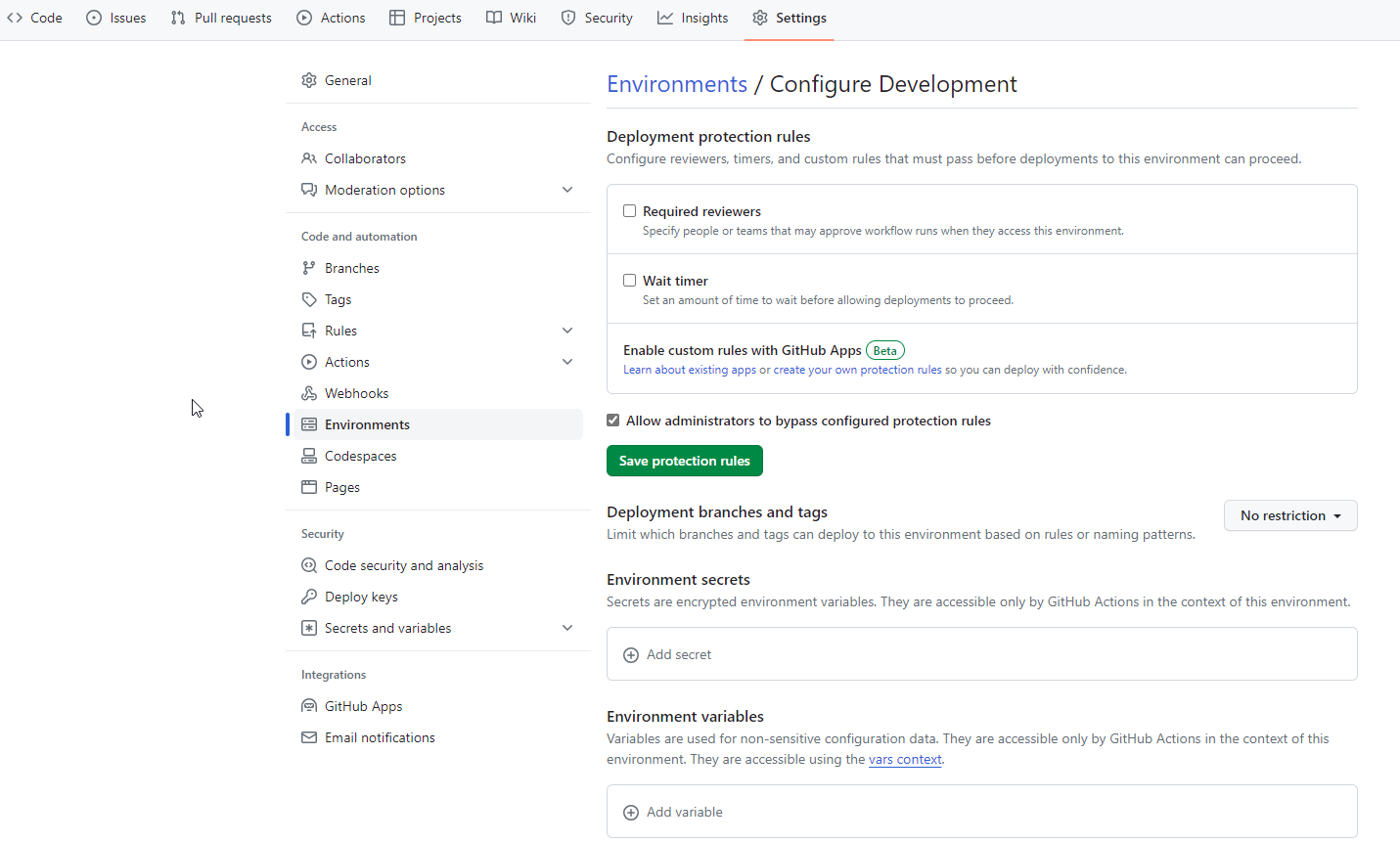
Task: Click the sidebar Actions play icon
Action: (x=309, y=362)
